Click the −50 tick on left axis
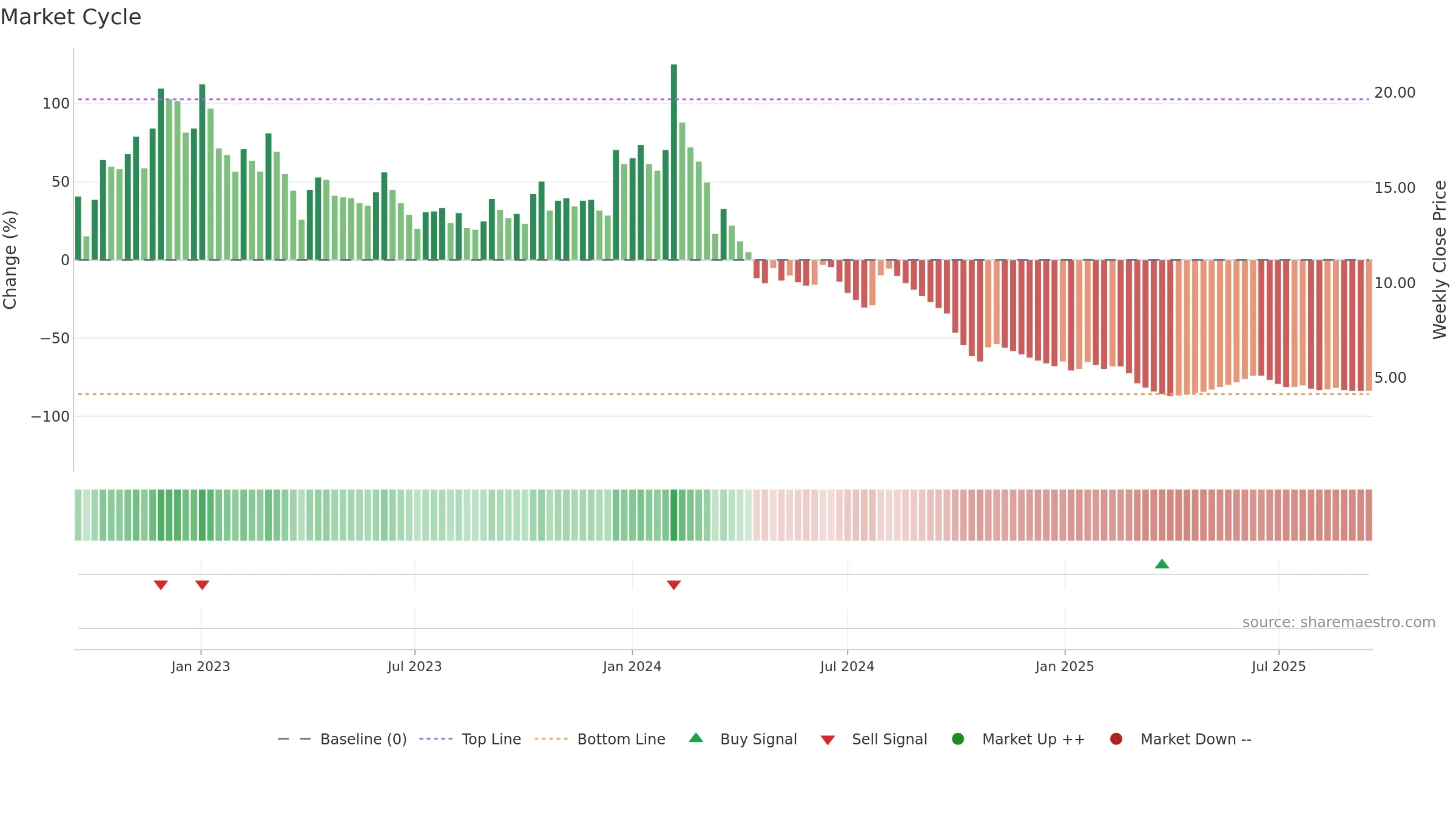 point(55,339)
